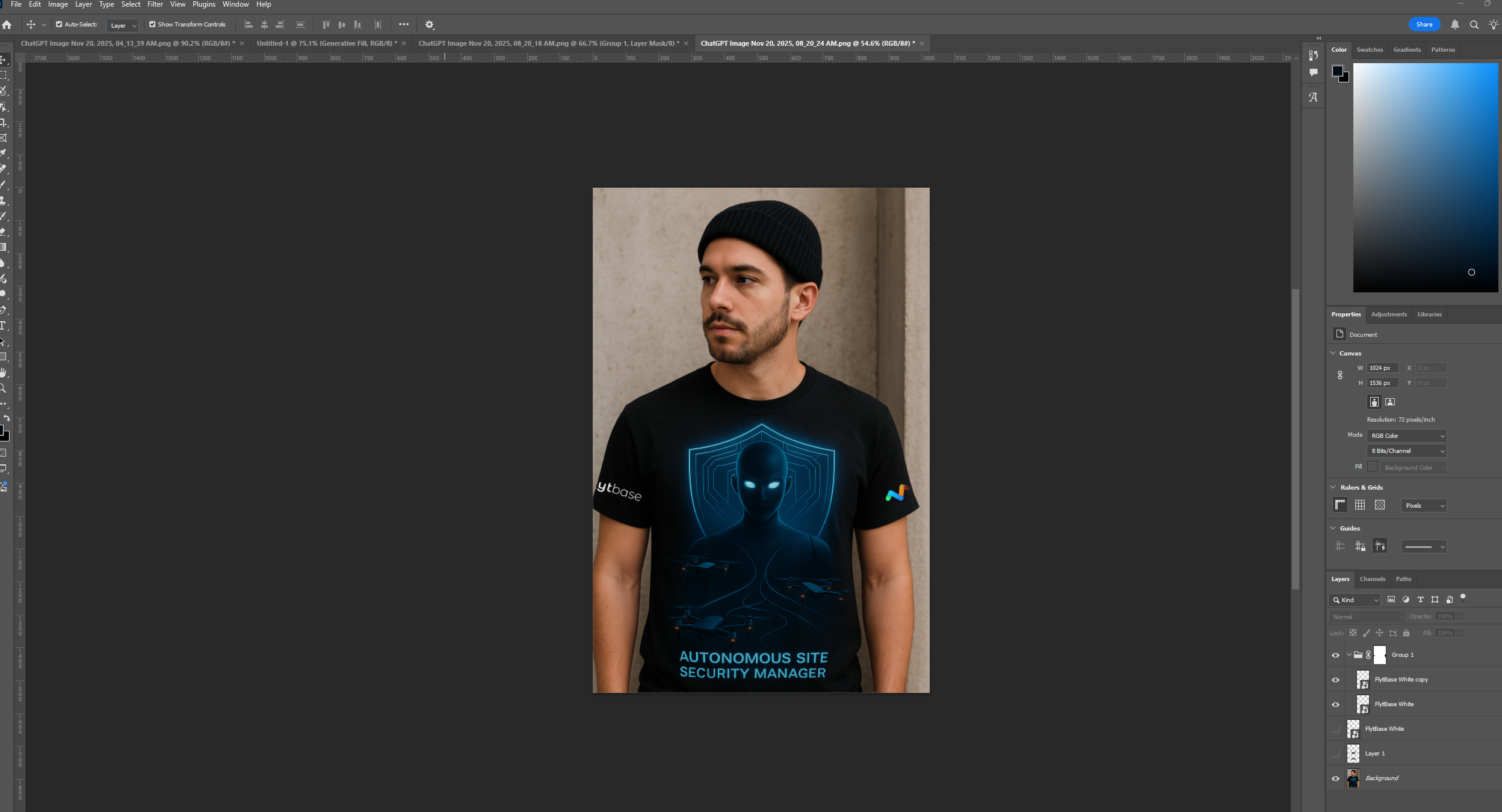Click the Share button

point(1424,25)
